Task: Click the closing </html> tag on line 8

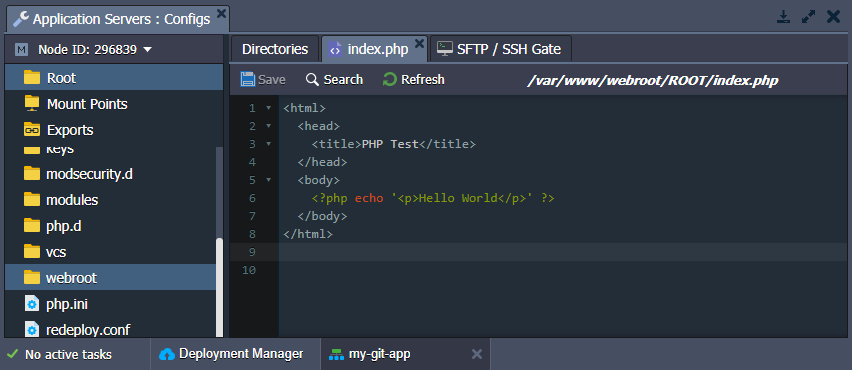Action: point(308,234)
